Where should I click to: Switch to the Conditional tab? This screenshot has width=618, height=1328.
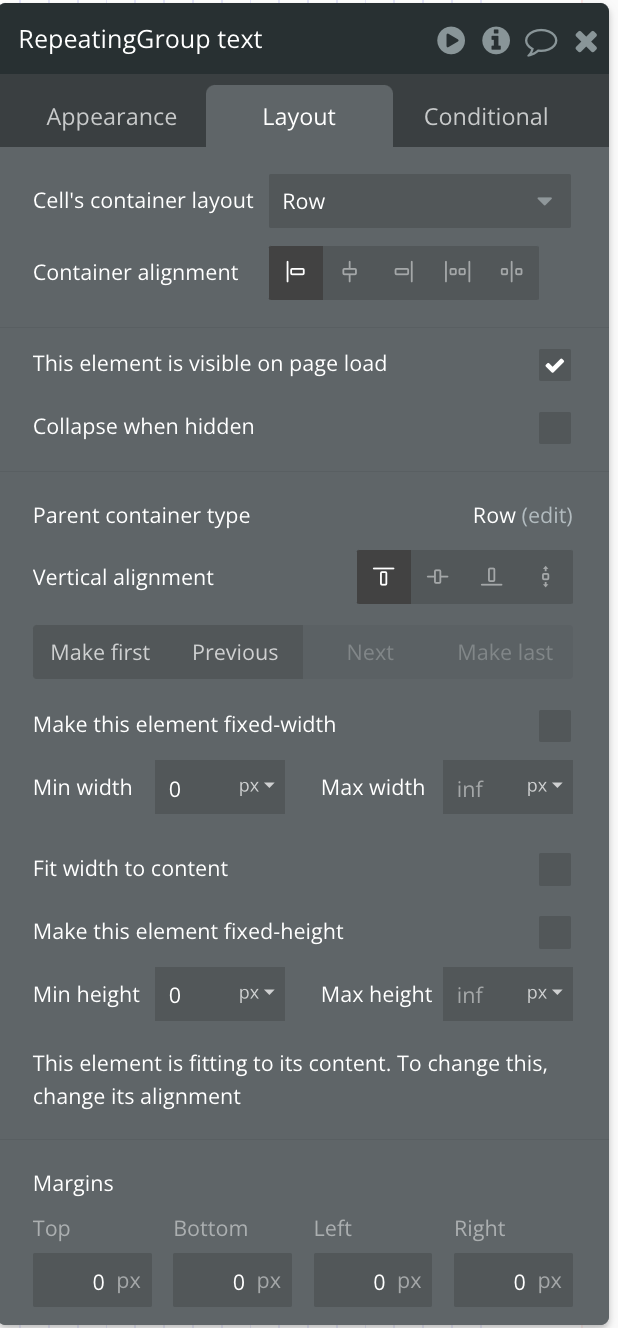click(486, 117)
